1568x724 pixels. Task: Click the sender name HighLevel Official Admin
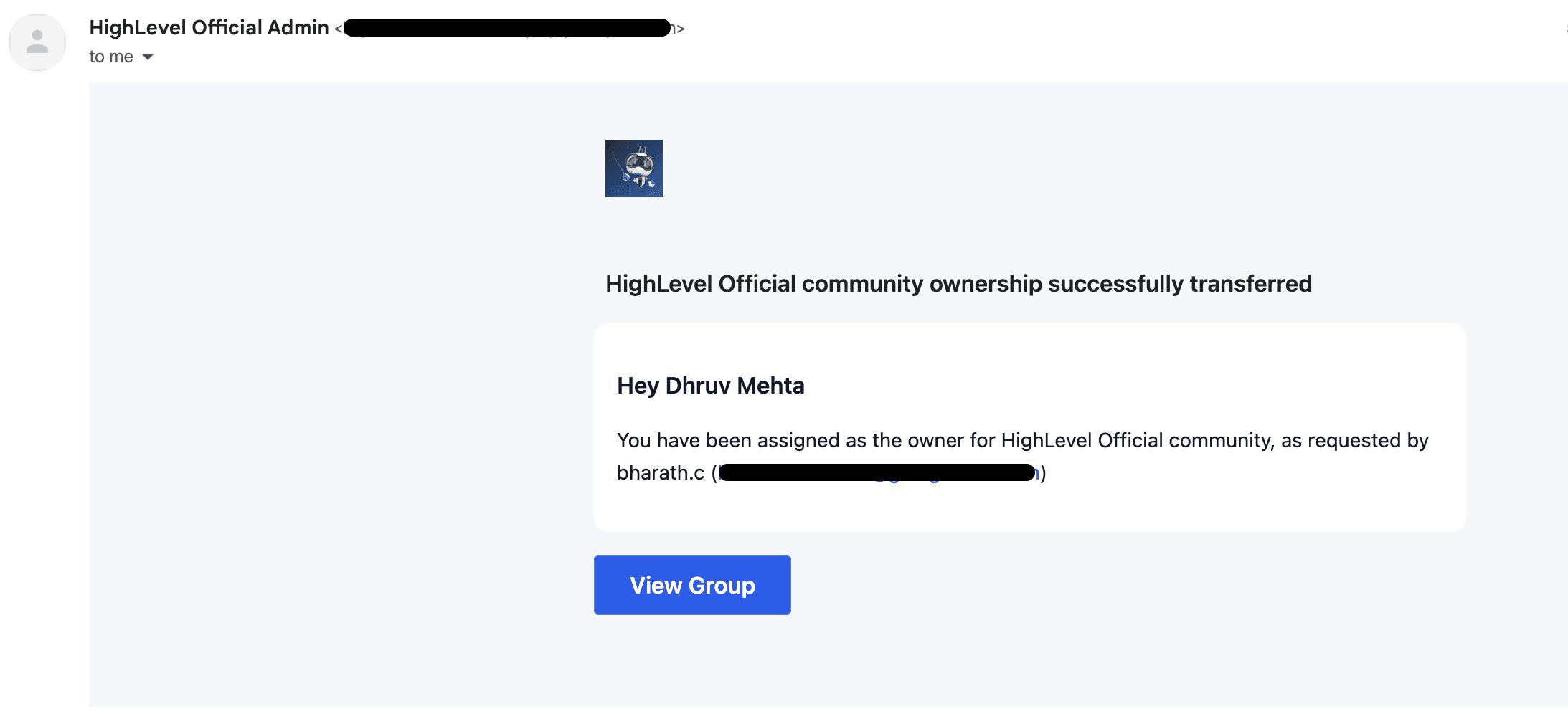click(209, 27)
